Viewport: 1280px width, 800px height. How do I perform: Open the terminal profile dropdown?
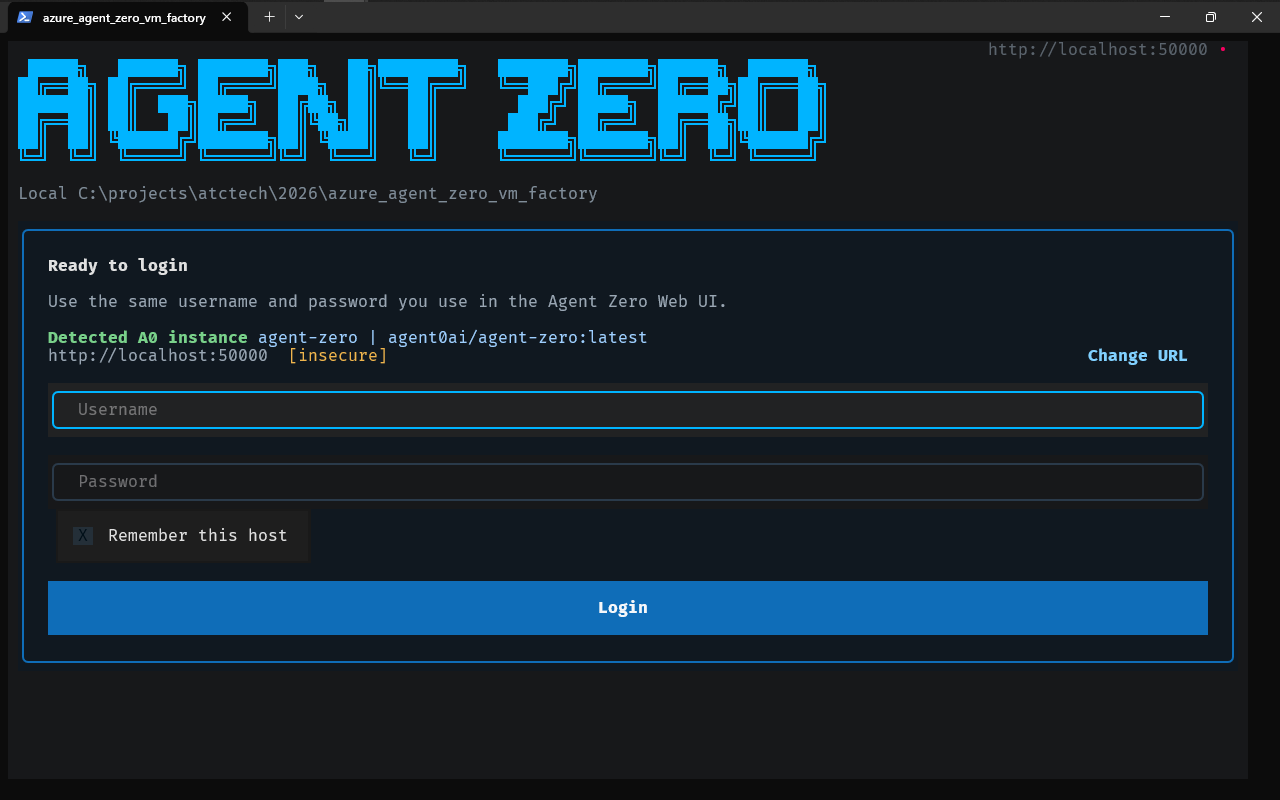pos(299,17)
